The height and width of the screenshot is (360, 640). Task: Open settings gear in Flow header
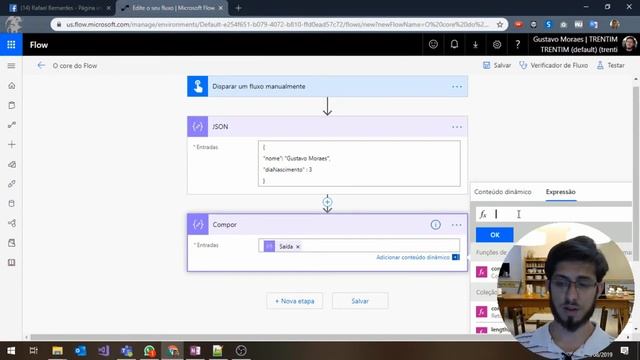point(497,44)
